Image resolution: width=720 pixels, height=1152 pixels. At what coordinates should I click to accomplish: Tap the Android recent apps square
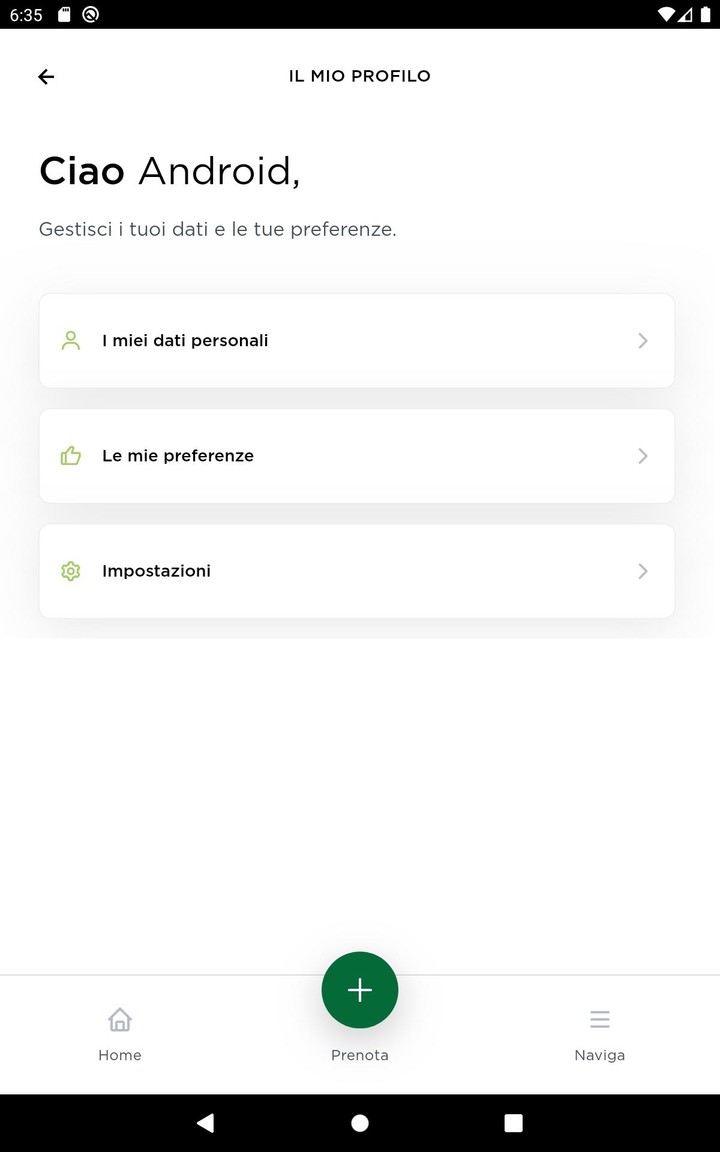513,1123
